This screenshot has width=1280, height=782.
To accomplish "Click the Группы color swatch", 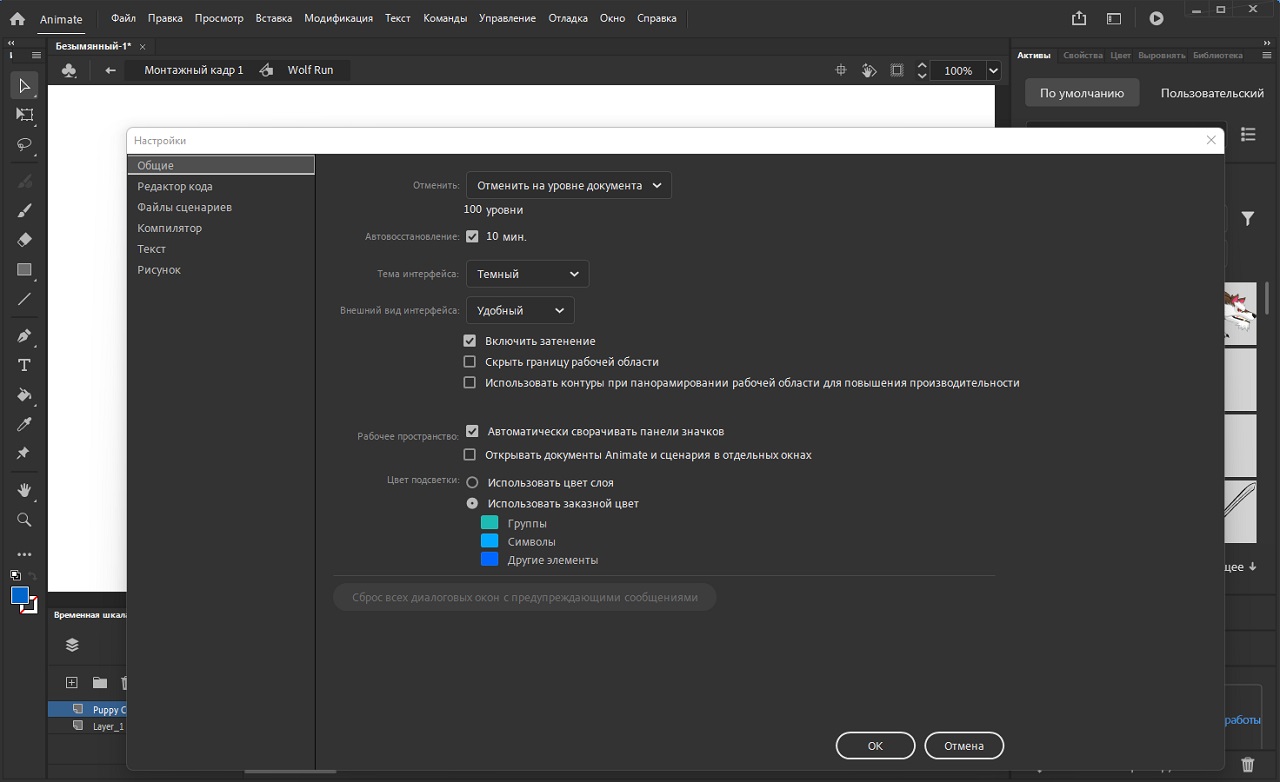I will click(489, 523).
